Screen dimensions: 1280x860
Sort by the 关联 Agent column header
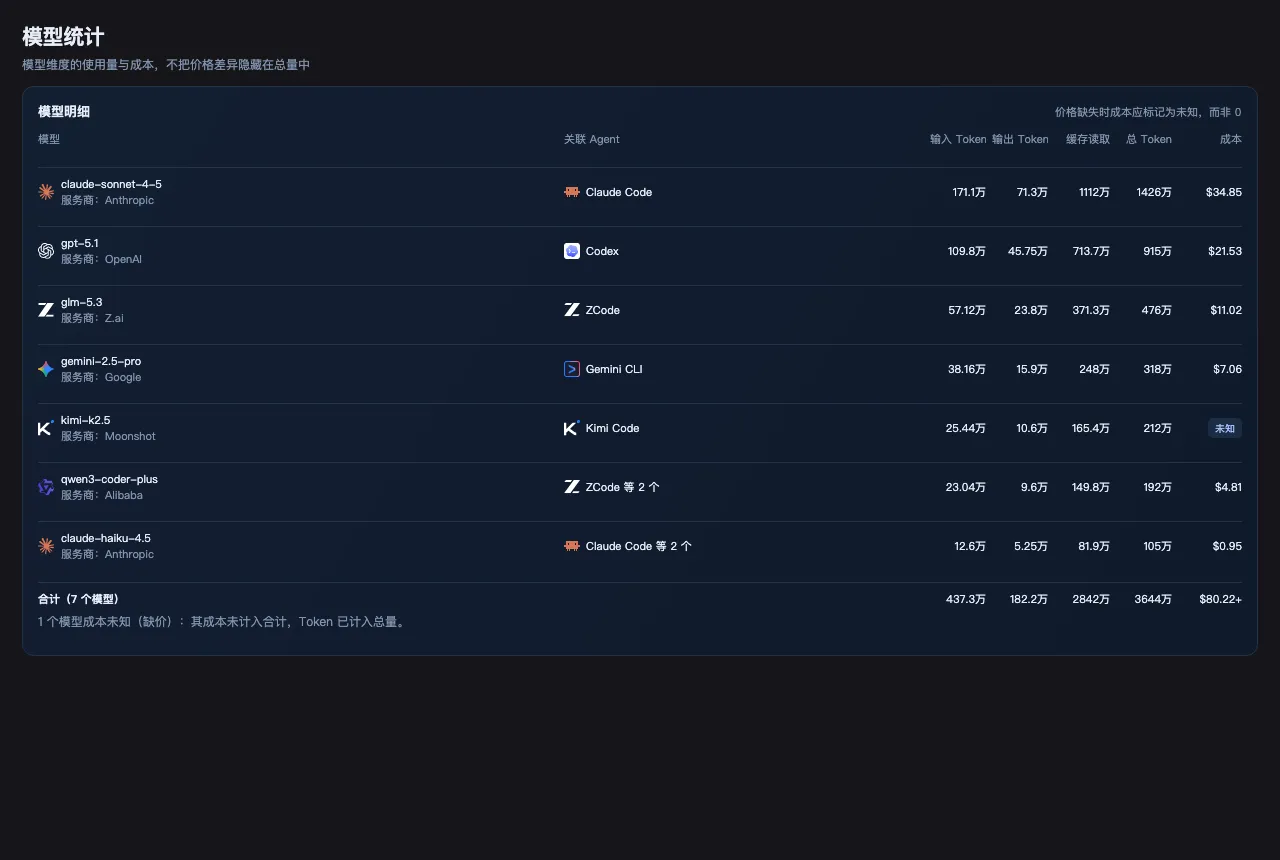click(592, 139)
